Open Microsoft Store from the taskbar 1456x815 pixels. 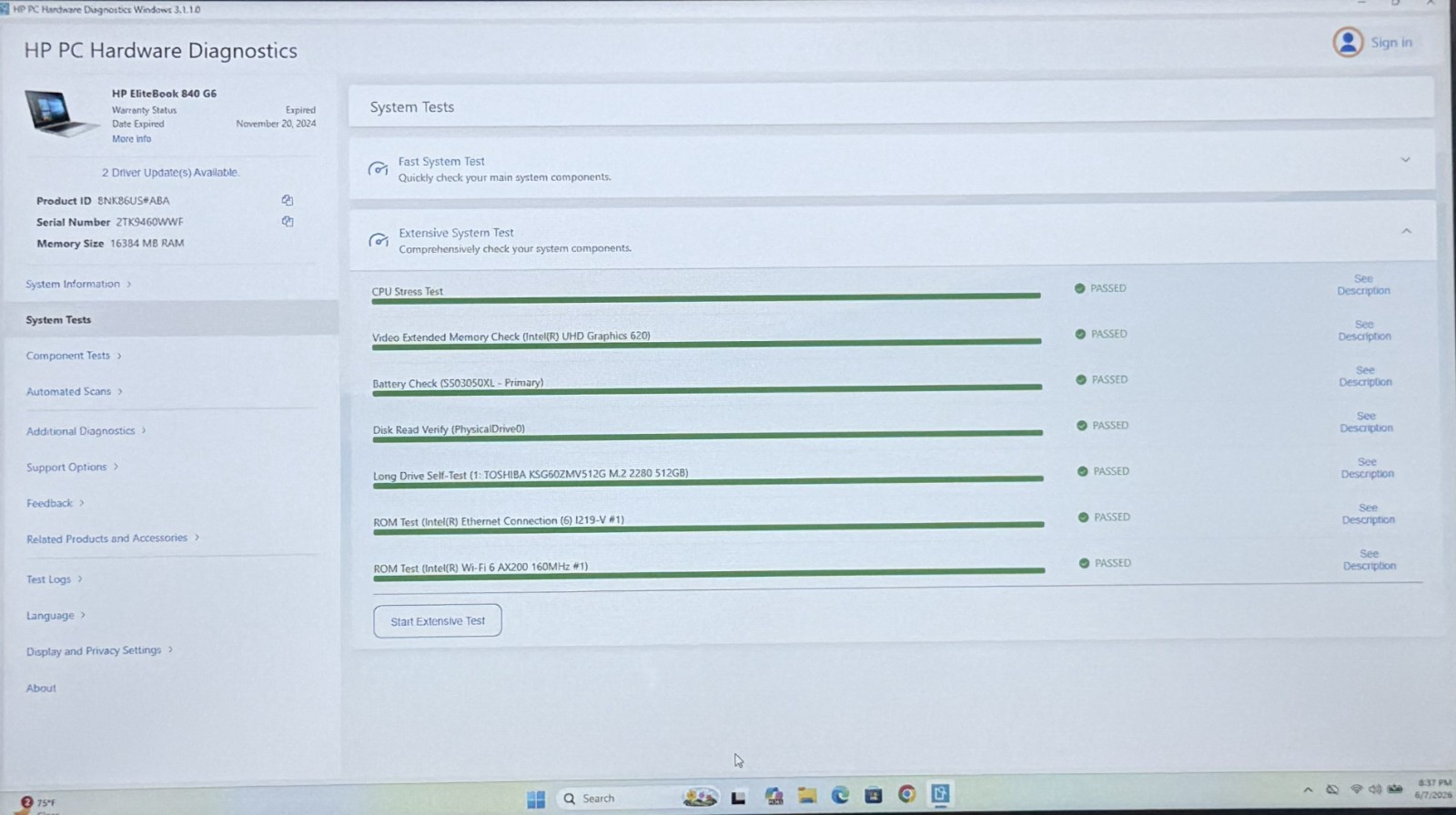[x=874, y=795]
